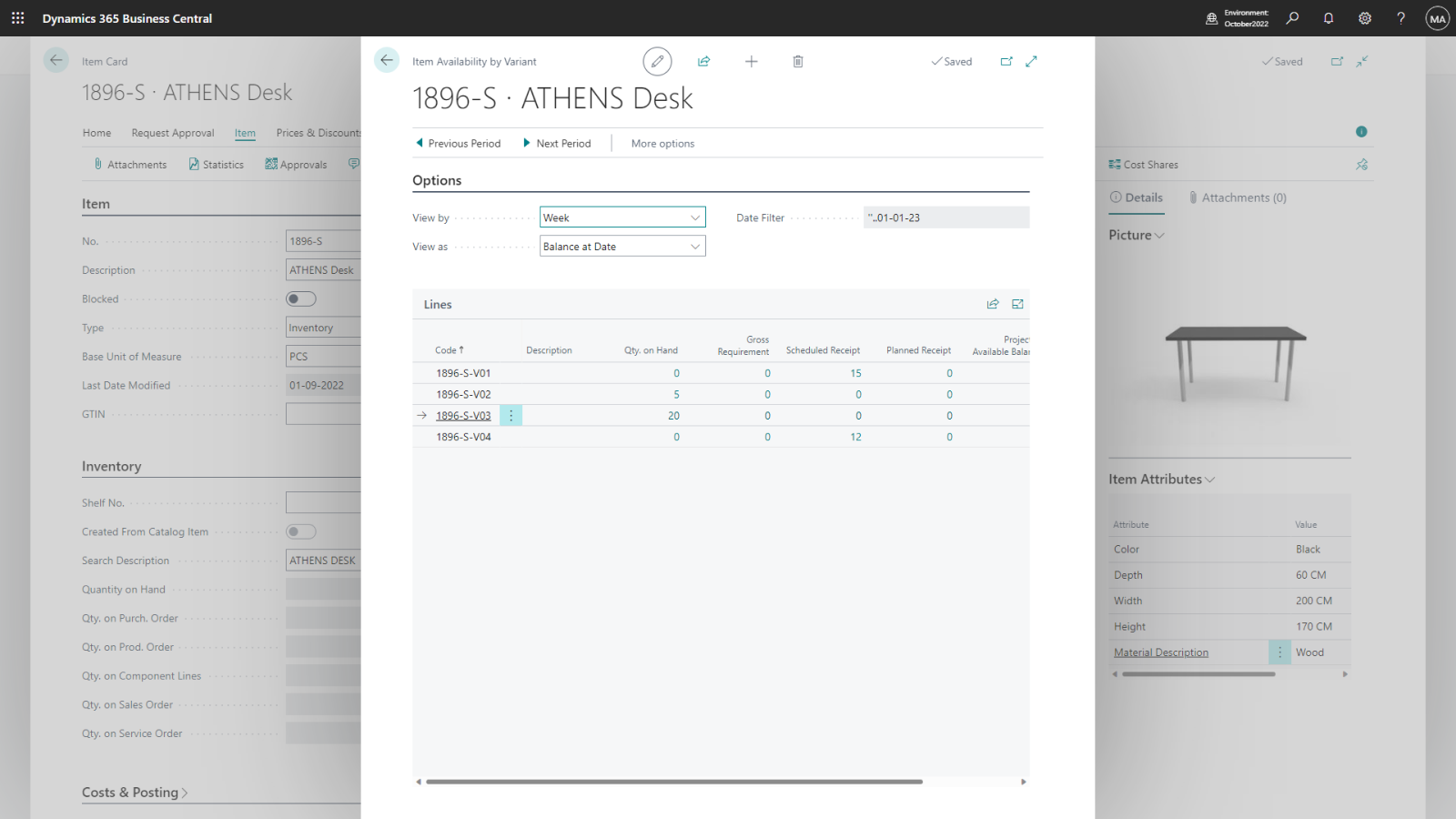Screen dimensions: 1456x819
Task: Click Next Period
Action: click(557, 144)
